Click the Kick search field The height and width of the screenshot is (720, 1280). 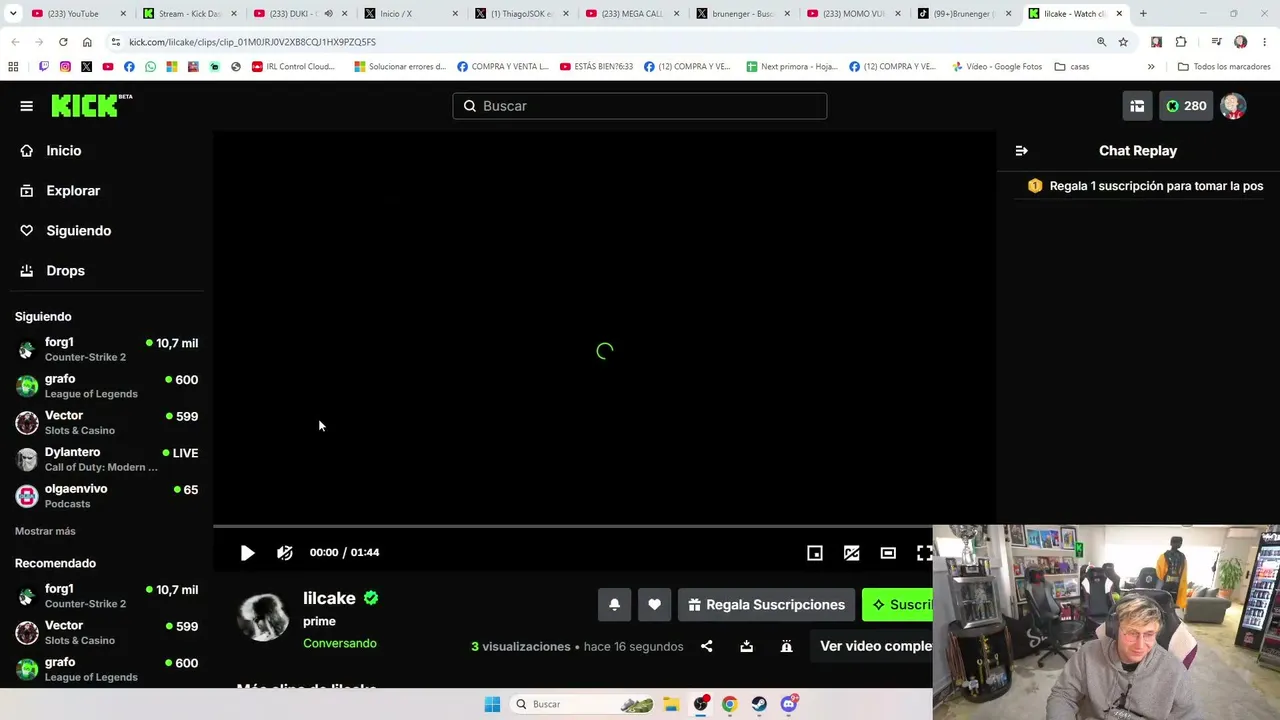(x=640, y=106)
